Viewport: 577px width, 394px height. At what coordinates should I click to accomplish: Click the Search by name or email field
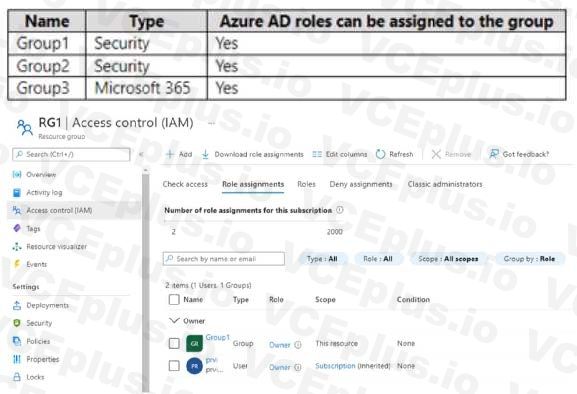pyautogui.click(x=224, y=259)
